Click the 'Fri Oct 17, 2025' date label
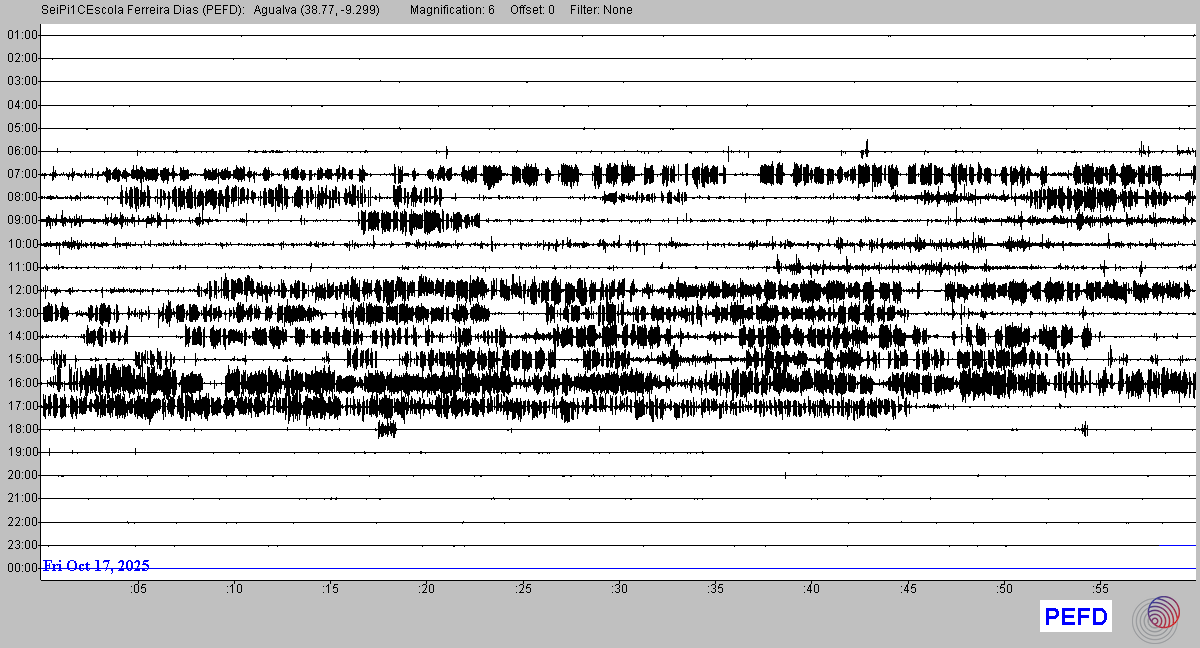Screen dimensions: 1200x648 pyautogui.click(x=96, y=566)
